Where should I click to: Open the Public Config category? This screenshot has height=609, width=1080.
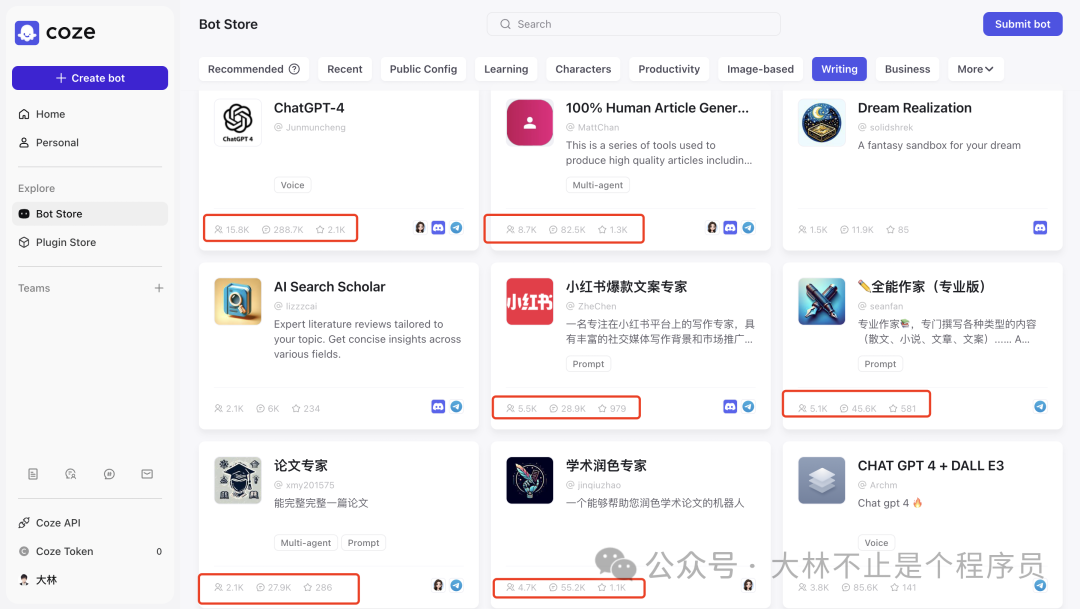click(x=423, y=69)
